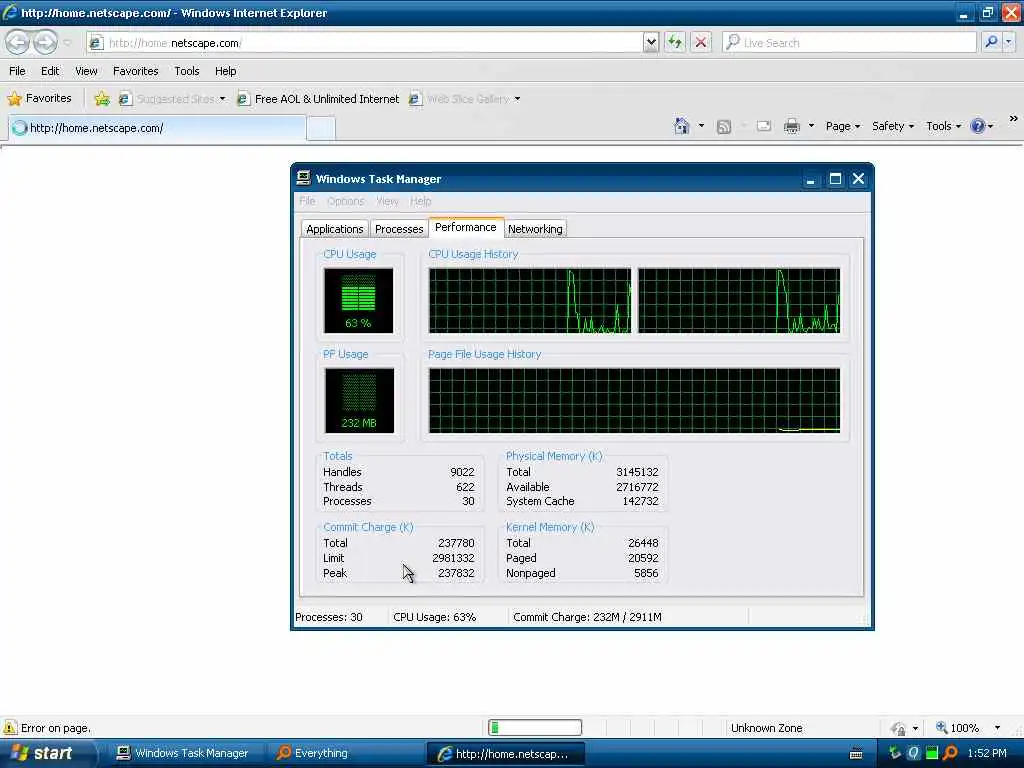Image resolution: width=1024 pixels, height=768 pixels.
Task: Click the popup blocker status bar icon
Action: 899,728
